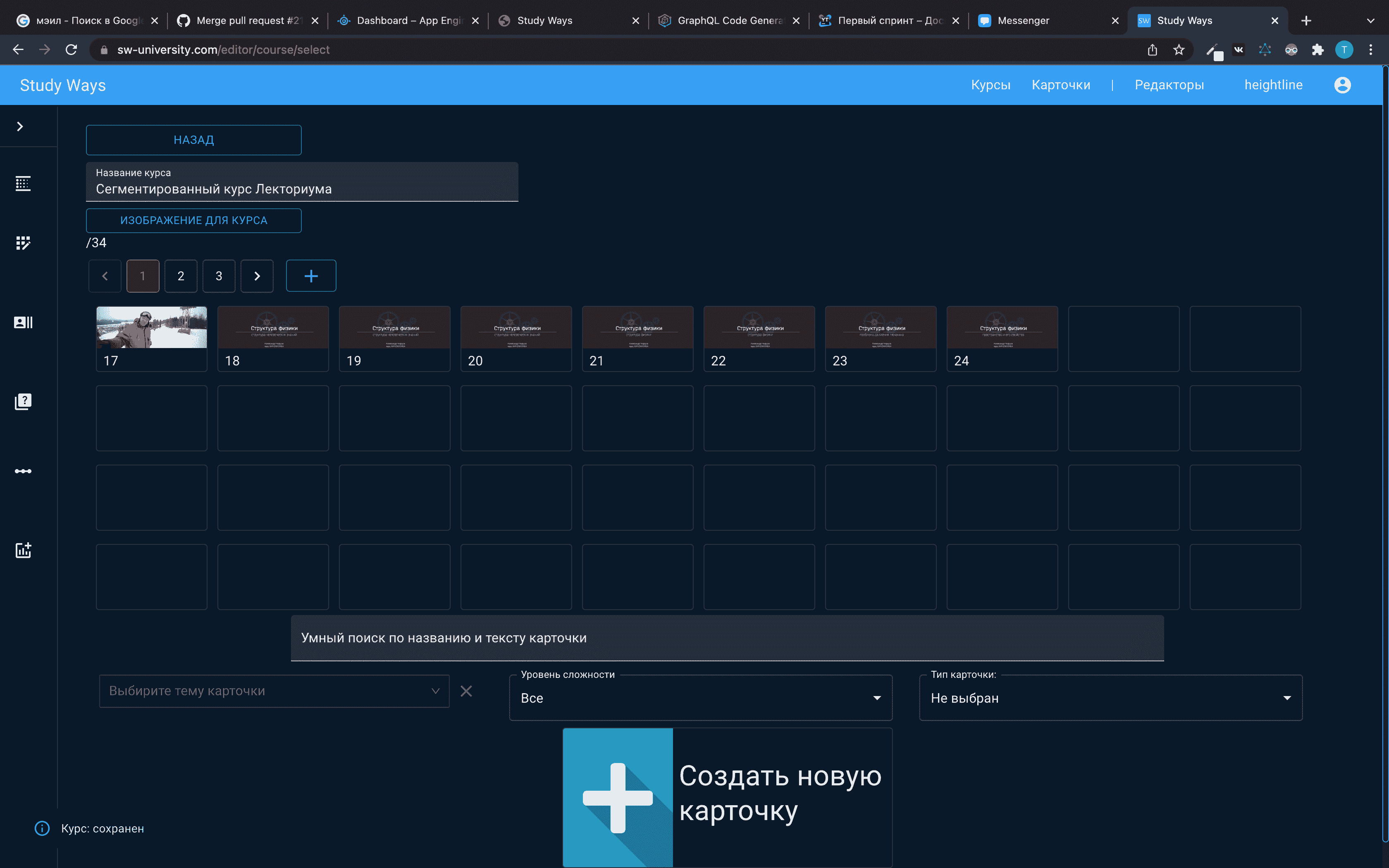Select card thumbnail 20
1389x868 pixels.
coord(516,339)
